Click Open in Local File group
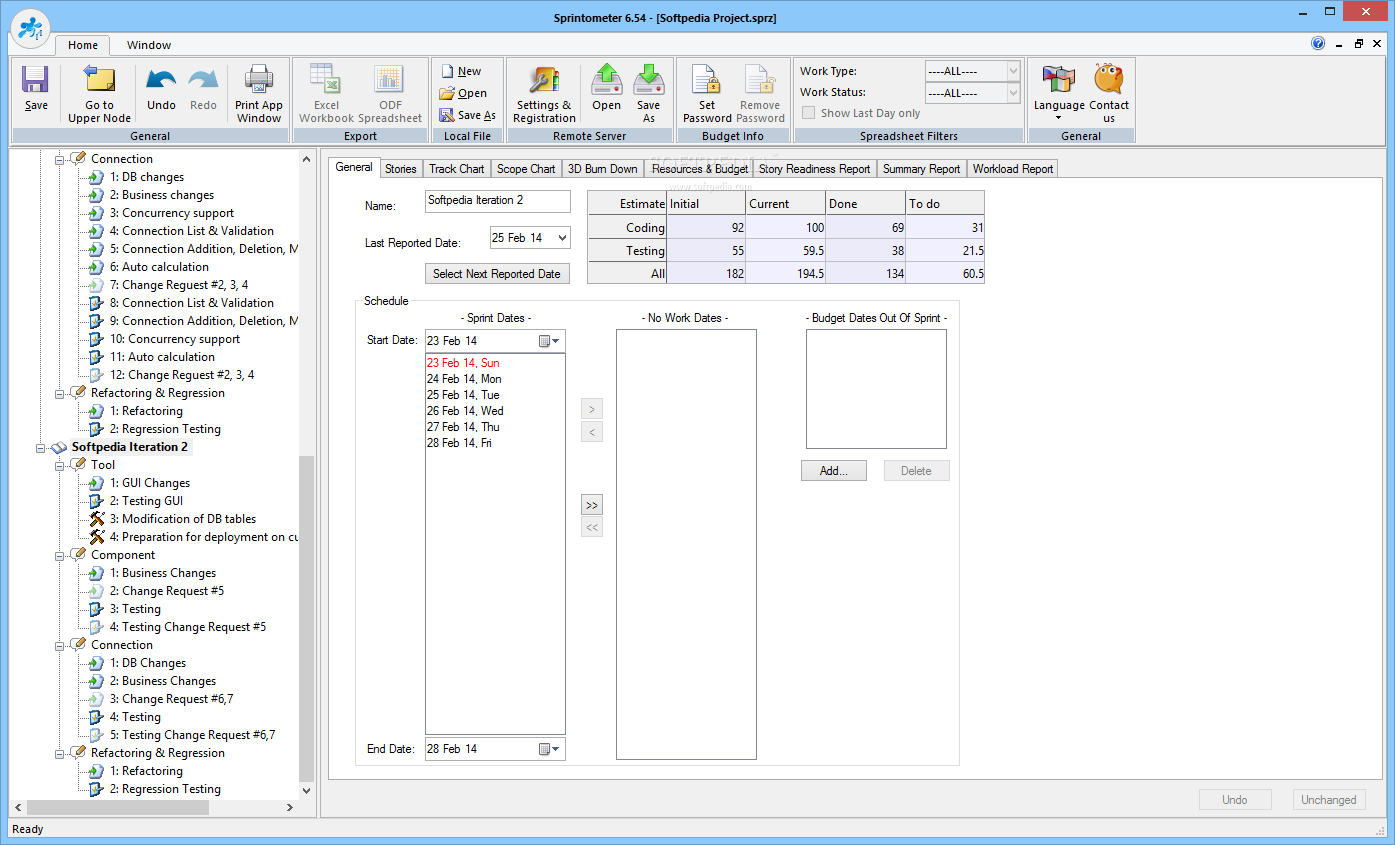Viewport: 1395px width, 845px height. coord(463,93)
